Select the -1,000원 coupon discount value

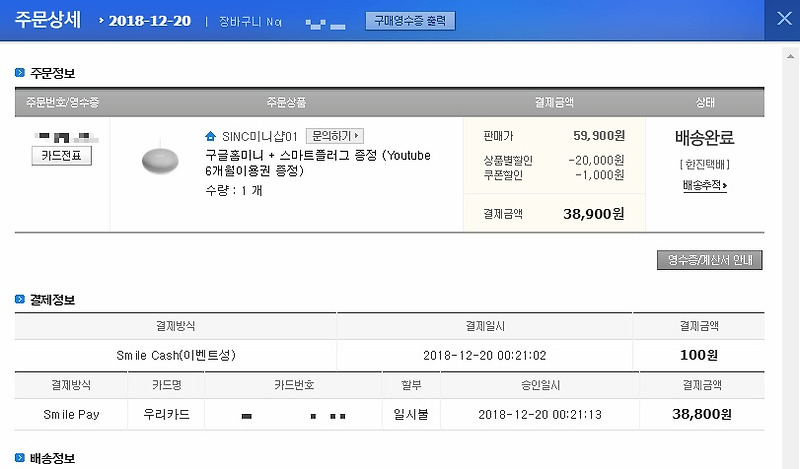coord(599,175)
